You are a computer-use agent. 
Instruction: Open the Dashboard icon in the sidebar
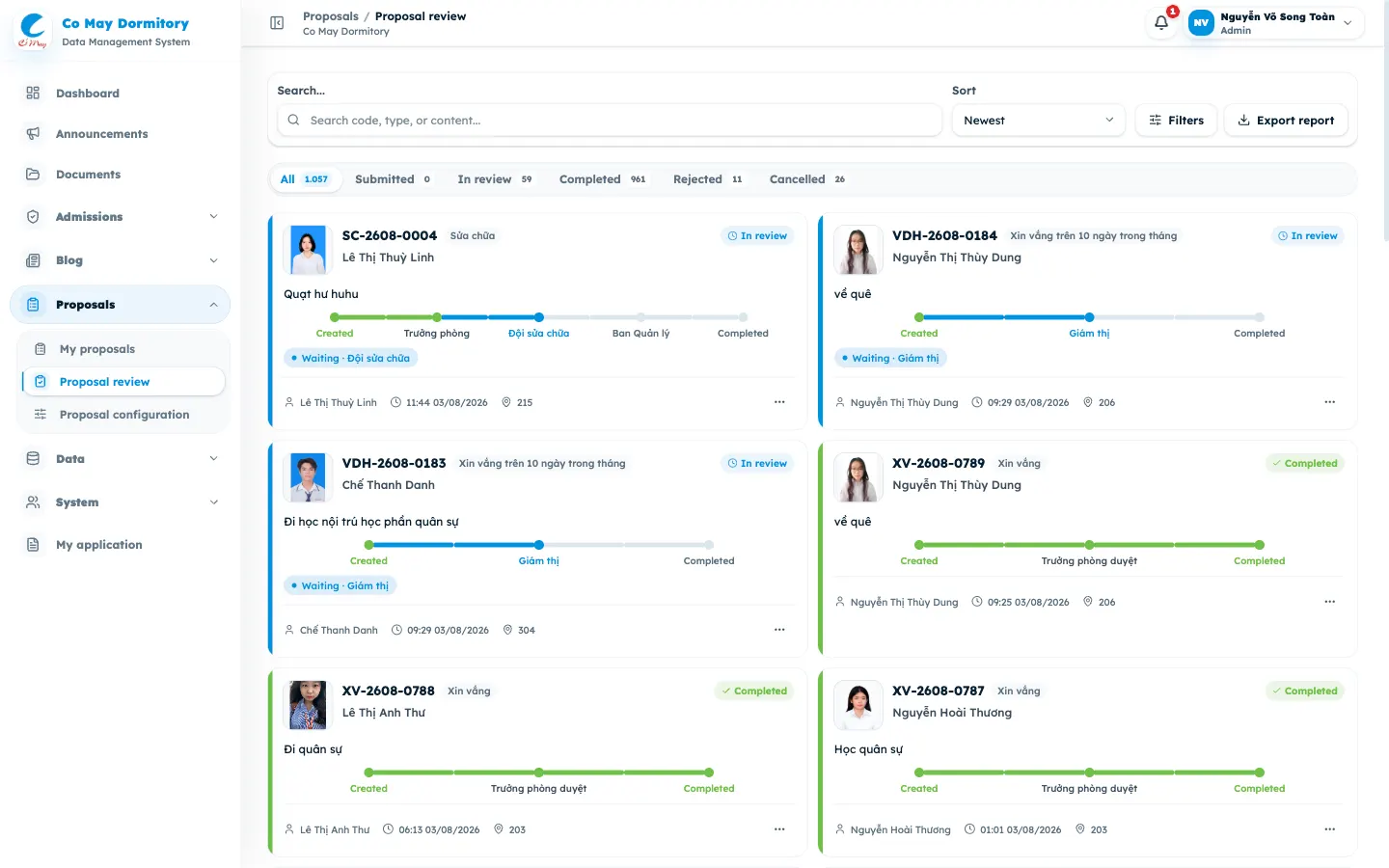(33, 94)
